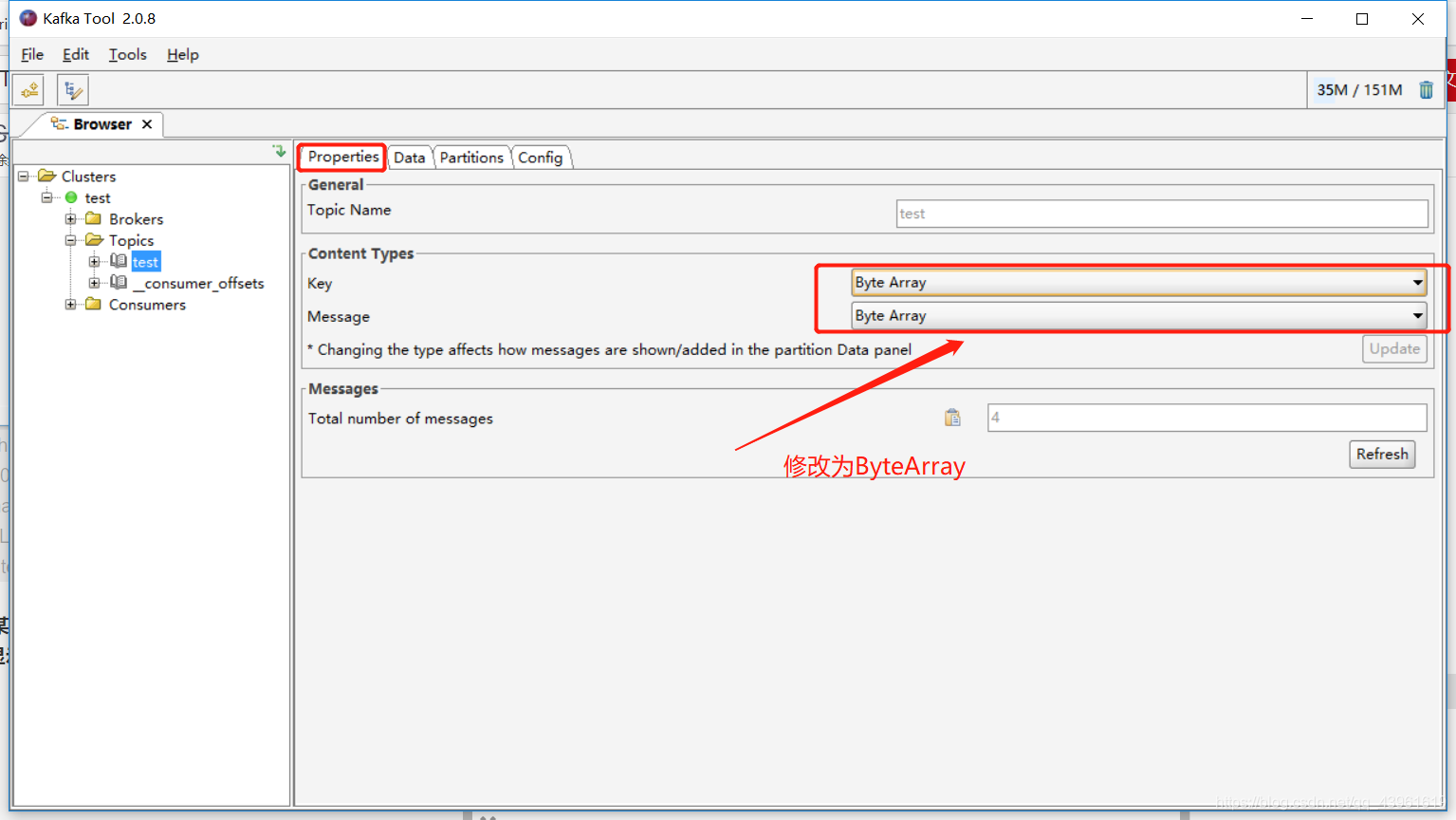1456x820 pixels.
Task: Expand the Consumers node
Action: coord(70,305)
